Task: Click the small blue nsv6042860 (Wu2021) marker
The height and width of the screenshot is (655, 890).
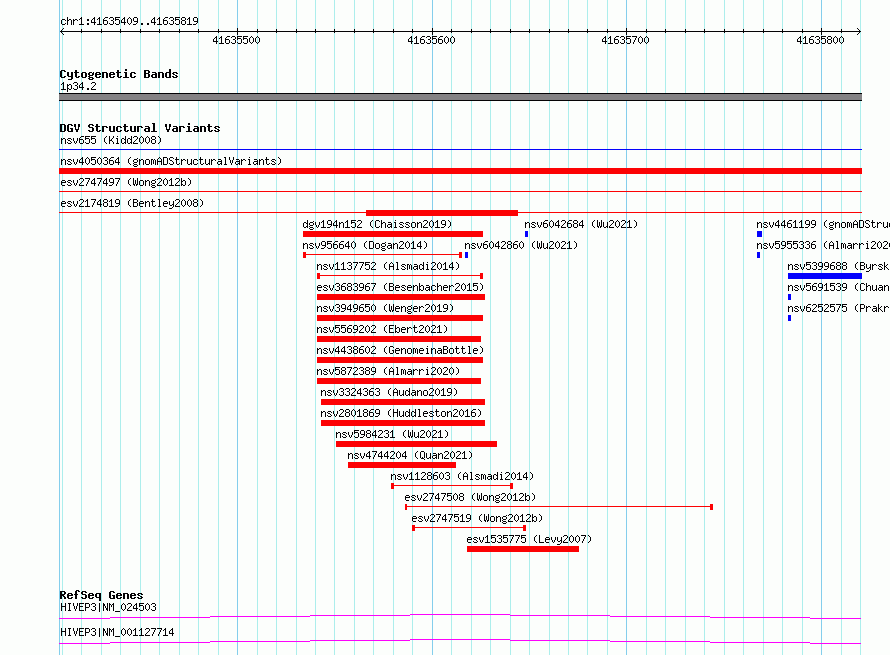Action: [467, 255]
